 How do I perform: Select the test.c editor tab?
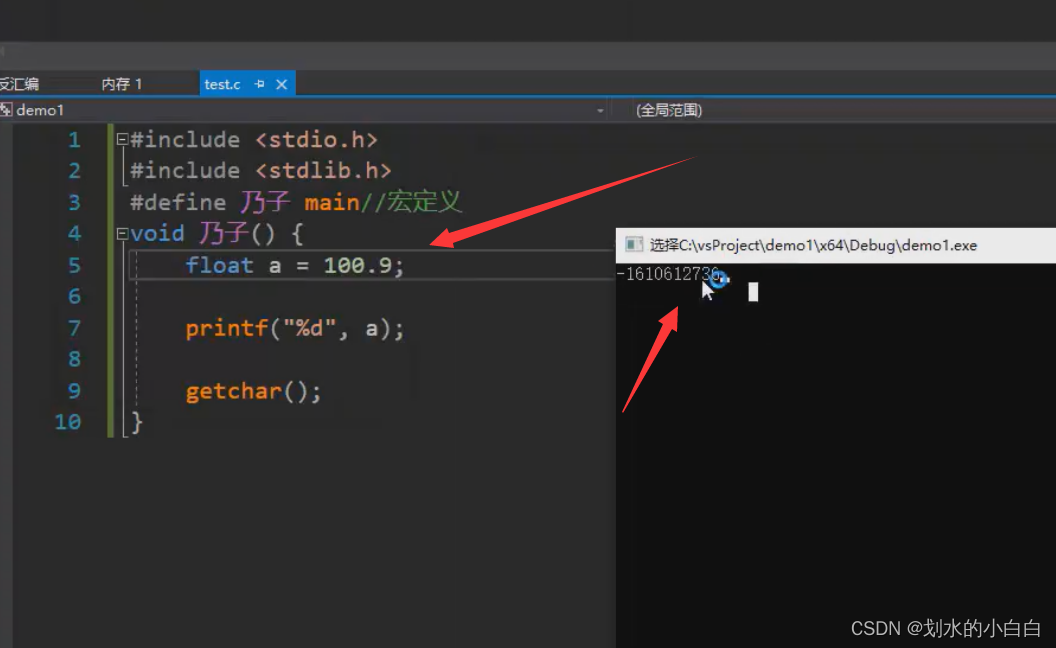[x=222, y=84]
